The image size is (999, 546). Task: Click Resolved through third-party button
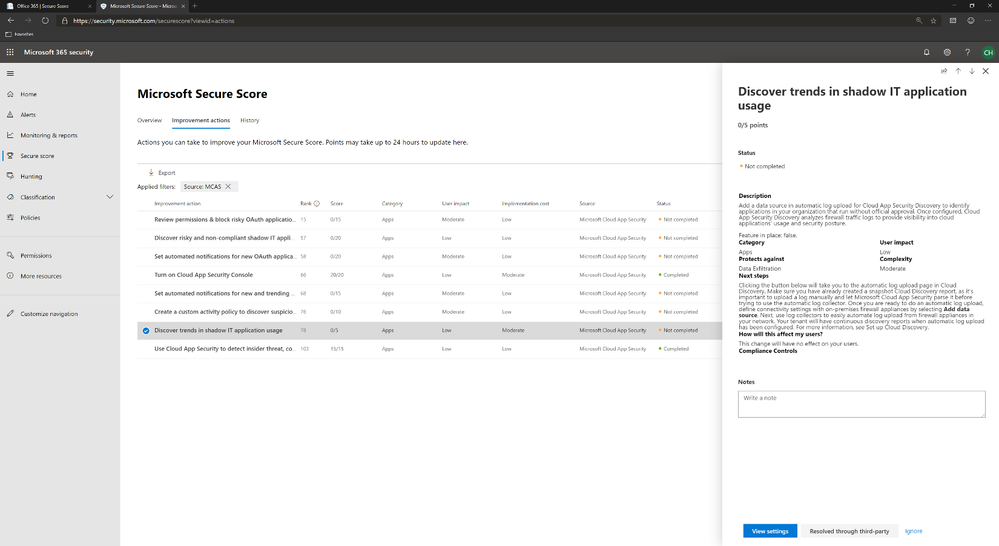tap(849, 531)
